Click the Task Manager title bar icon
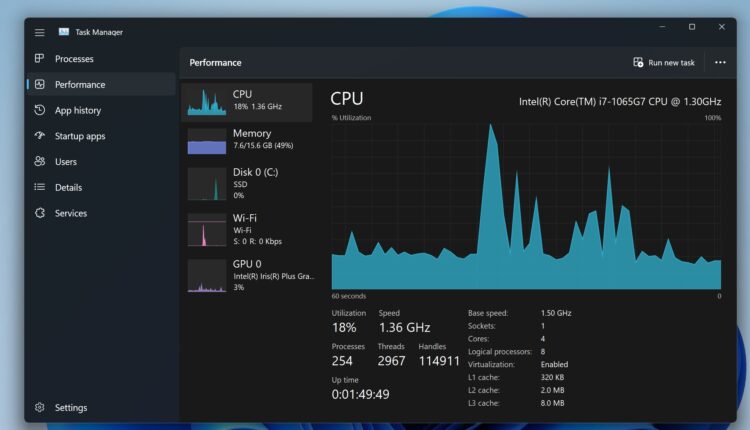The image size is (750, 430). 64,32
